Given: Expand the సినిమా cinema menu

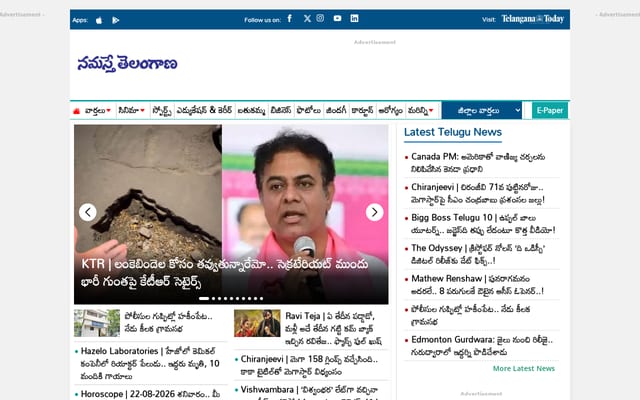Looking at the screenshot, I should [x=131, y=110].
